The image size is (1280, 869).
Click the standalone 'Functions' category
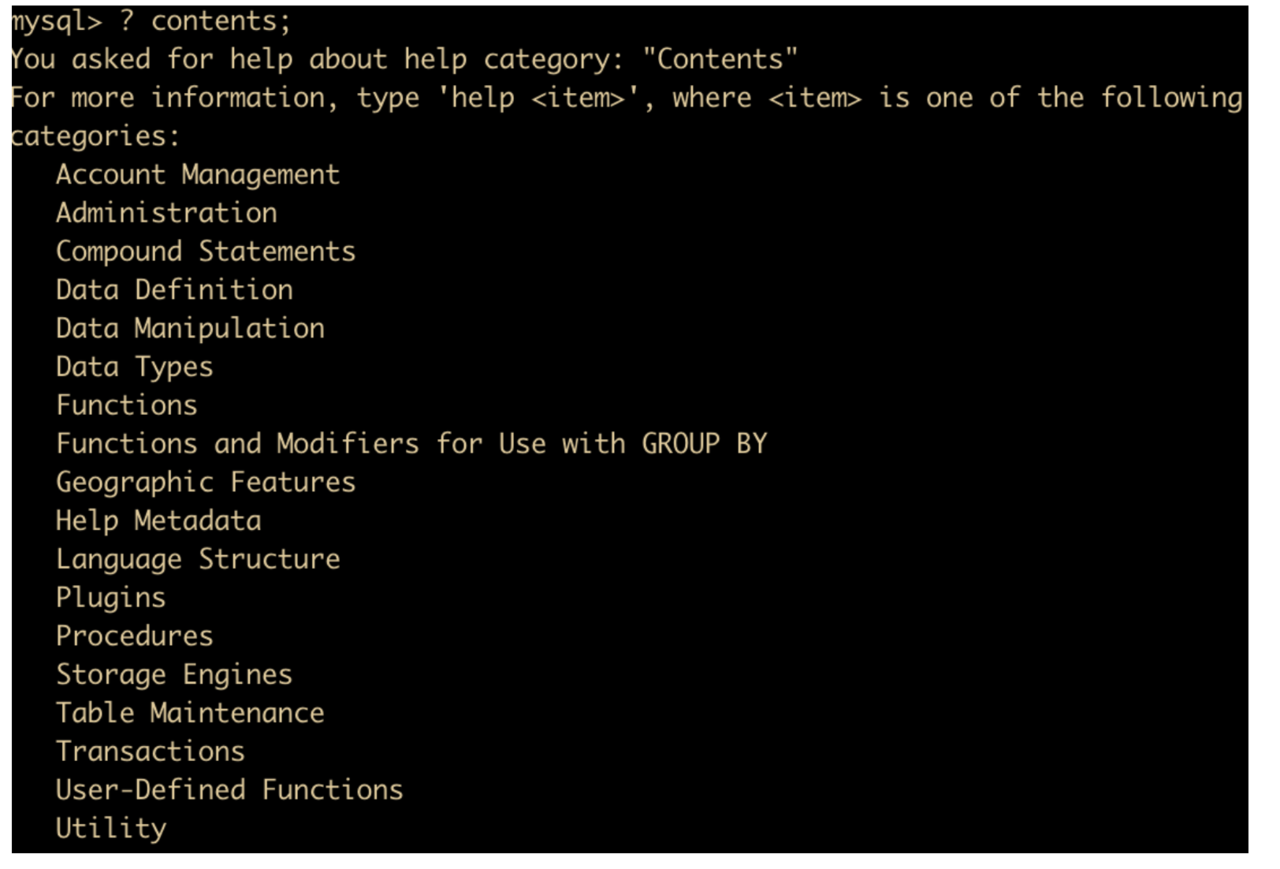pyautogui.click(x=127, y=405)
